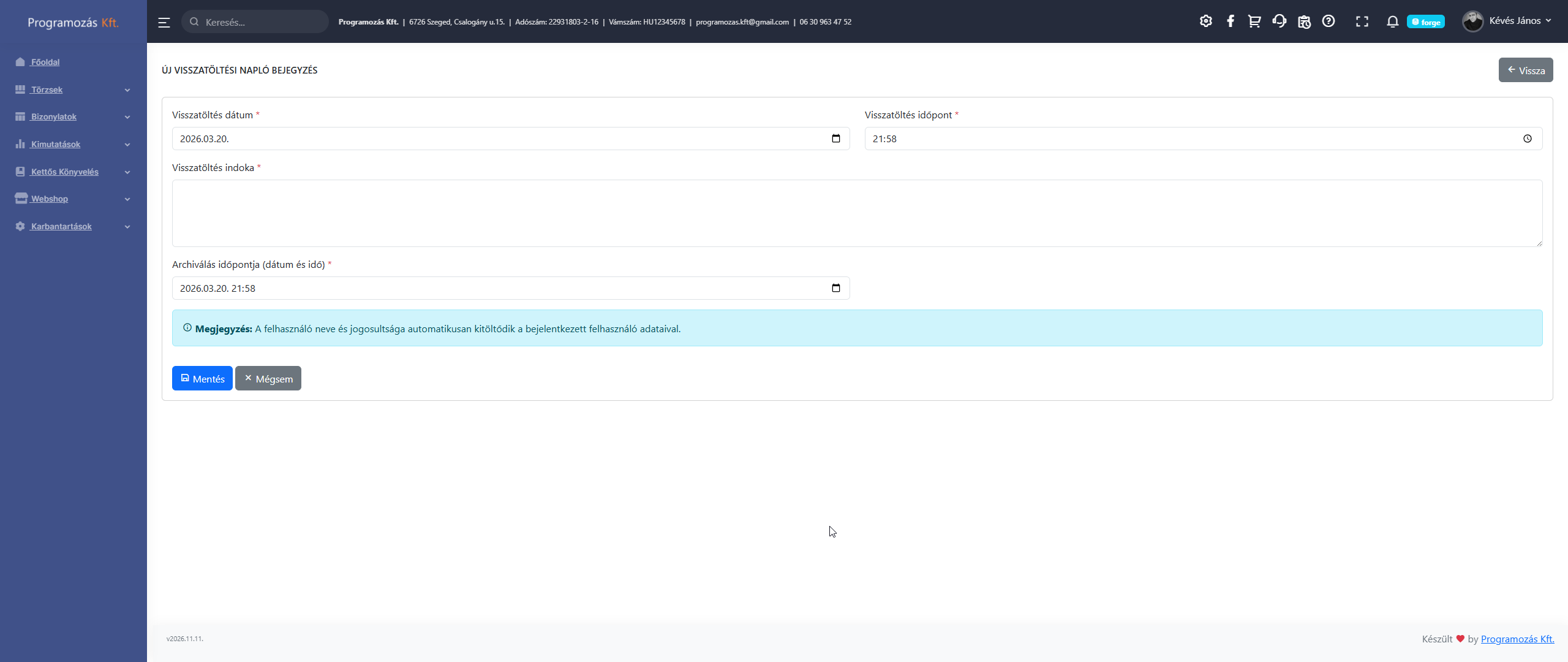Viewport: 1568px width, 662px height.
Task: Click the Facebook icon in top bar
Action: [x=1230, y=21]
